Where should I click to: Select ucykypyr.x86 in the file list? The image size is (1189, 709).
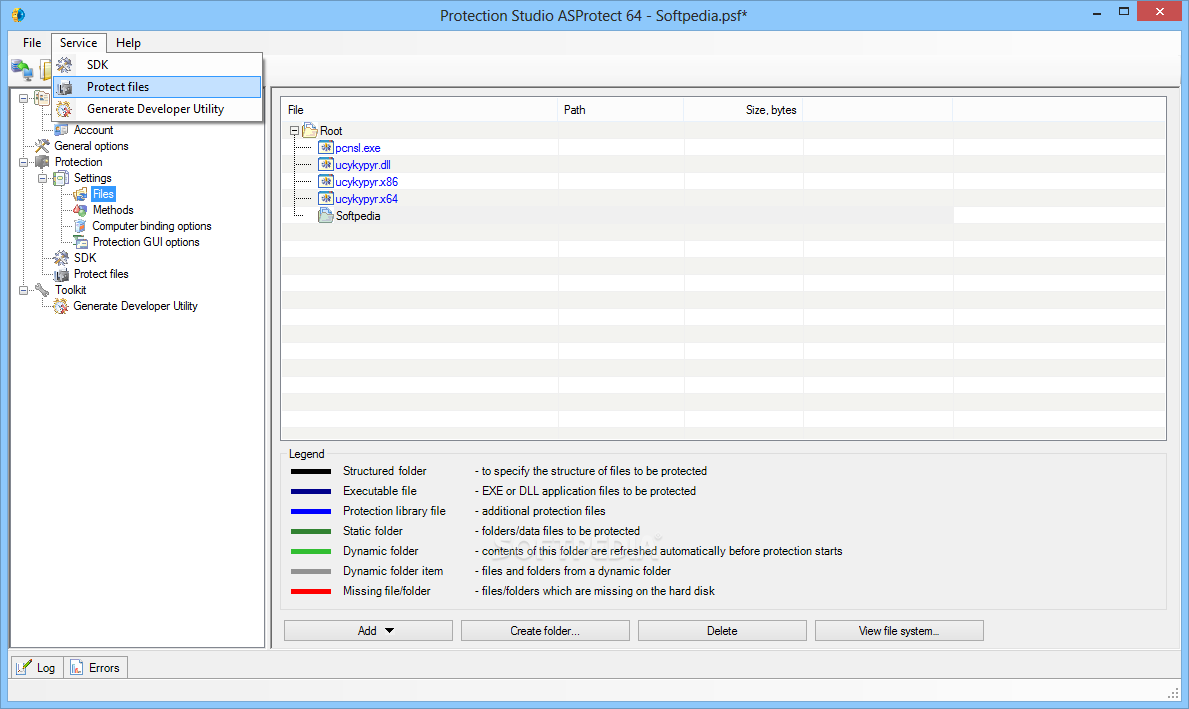[366, 182]
